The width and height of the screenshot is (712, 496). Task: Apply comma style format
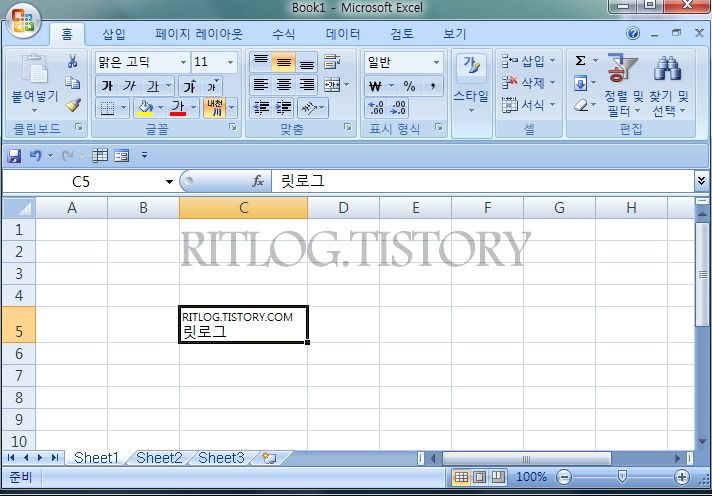click(x=433, y=85)
